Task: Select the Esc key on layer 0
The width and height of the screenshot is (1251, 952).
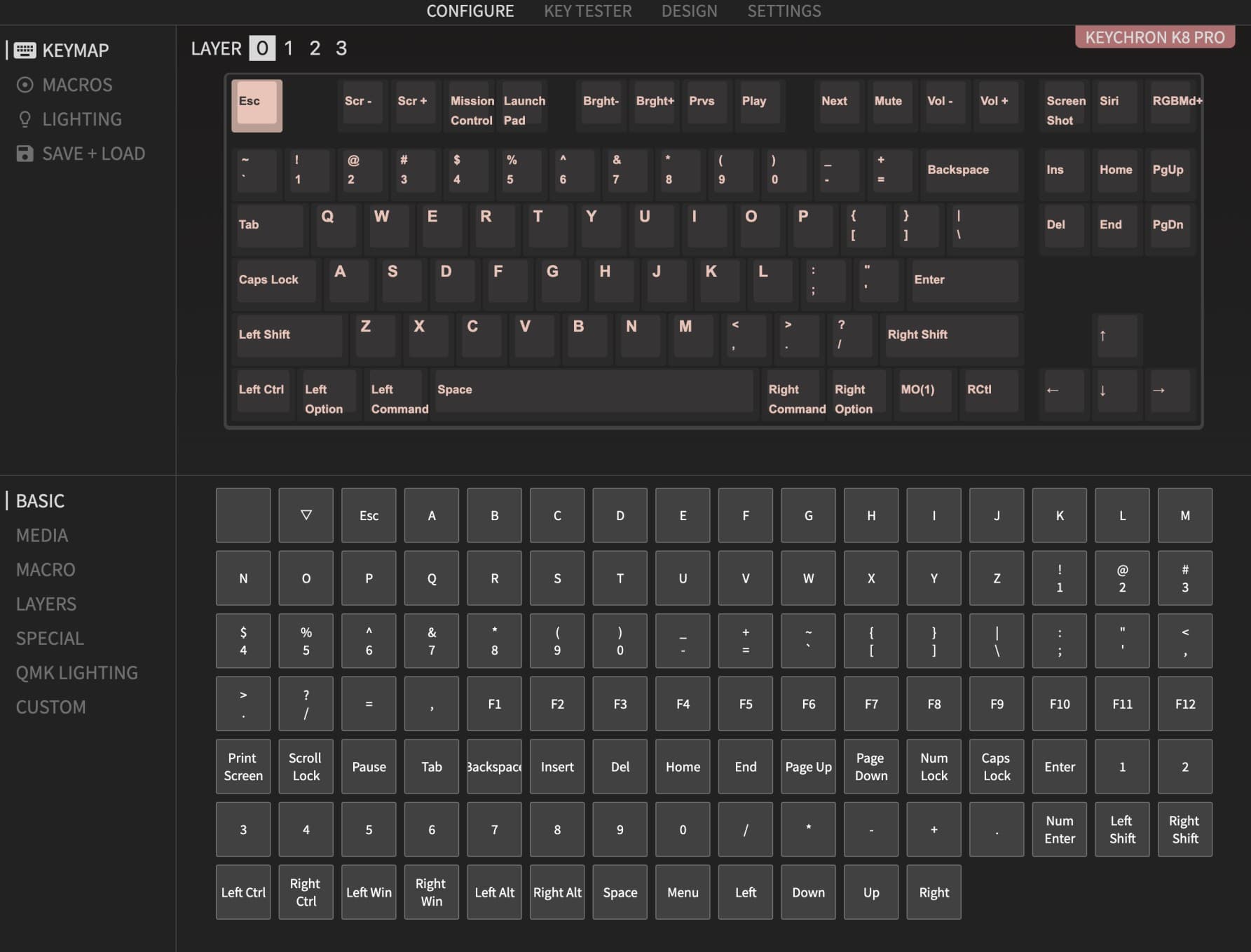Action: point(257,105)
